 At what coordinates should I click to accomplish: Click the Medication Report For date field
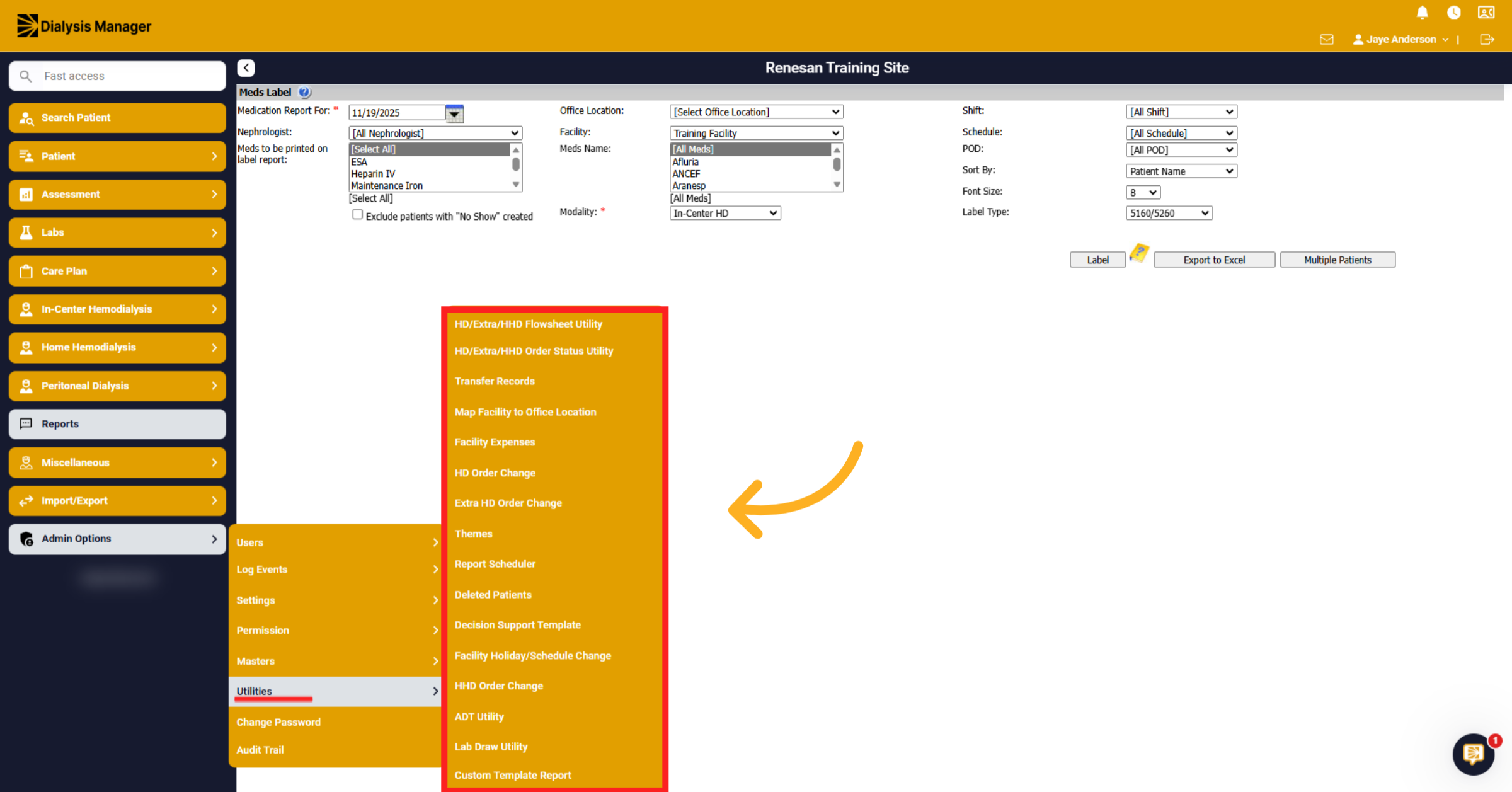coord(397,113)
